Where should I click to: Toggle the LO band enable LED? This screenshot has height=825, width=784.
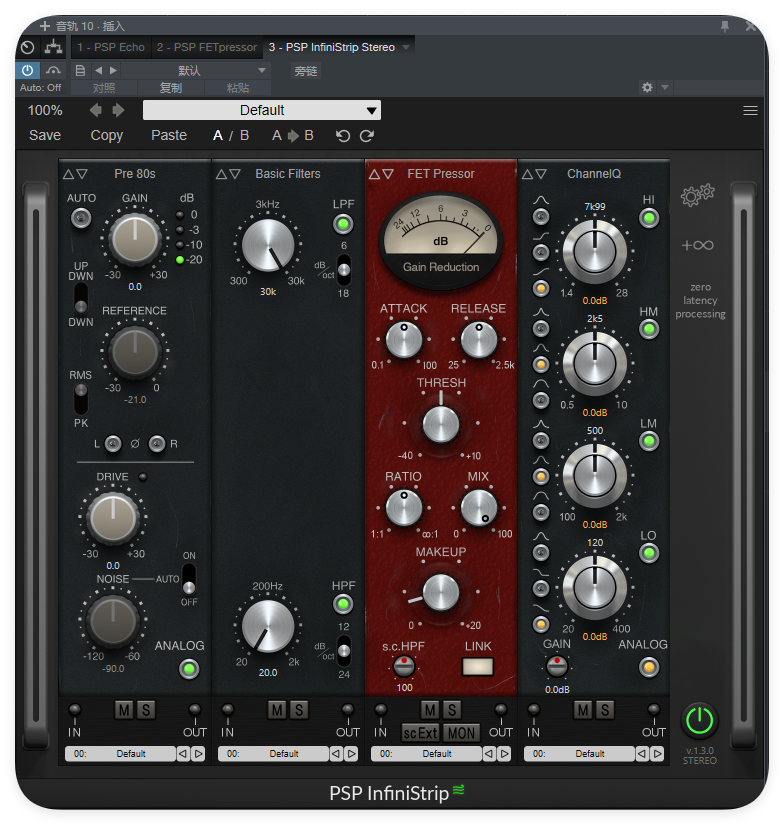point(649,553)
